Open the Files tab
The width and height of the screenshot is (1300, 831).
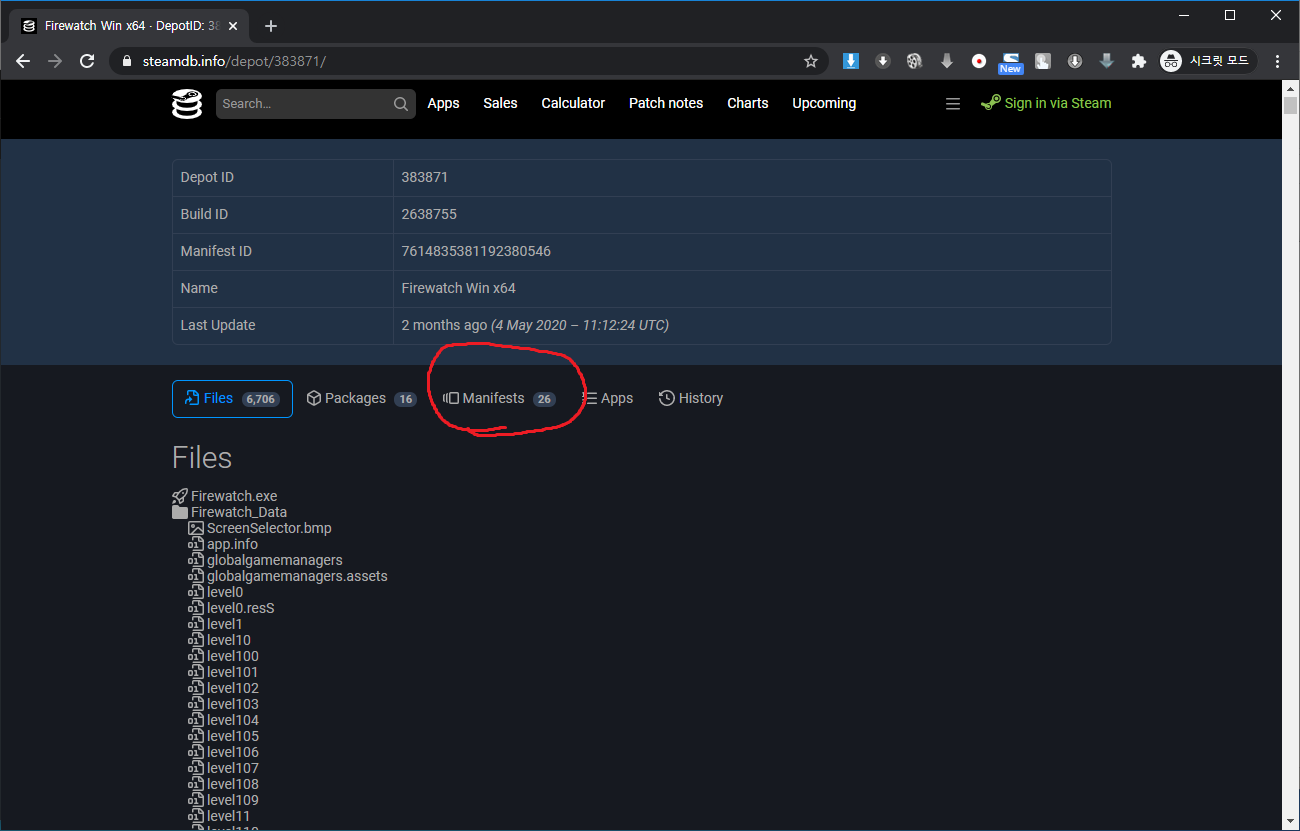point(232,398)
